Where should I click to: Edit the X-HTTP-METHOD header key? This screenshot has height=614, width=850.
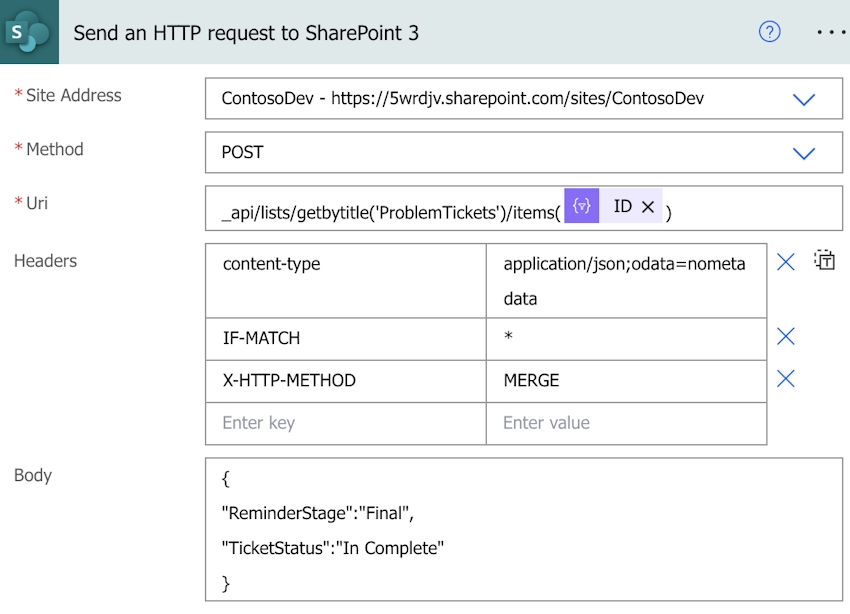coord(346,381)
